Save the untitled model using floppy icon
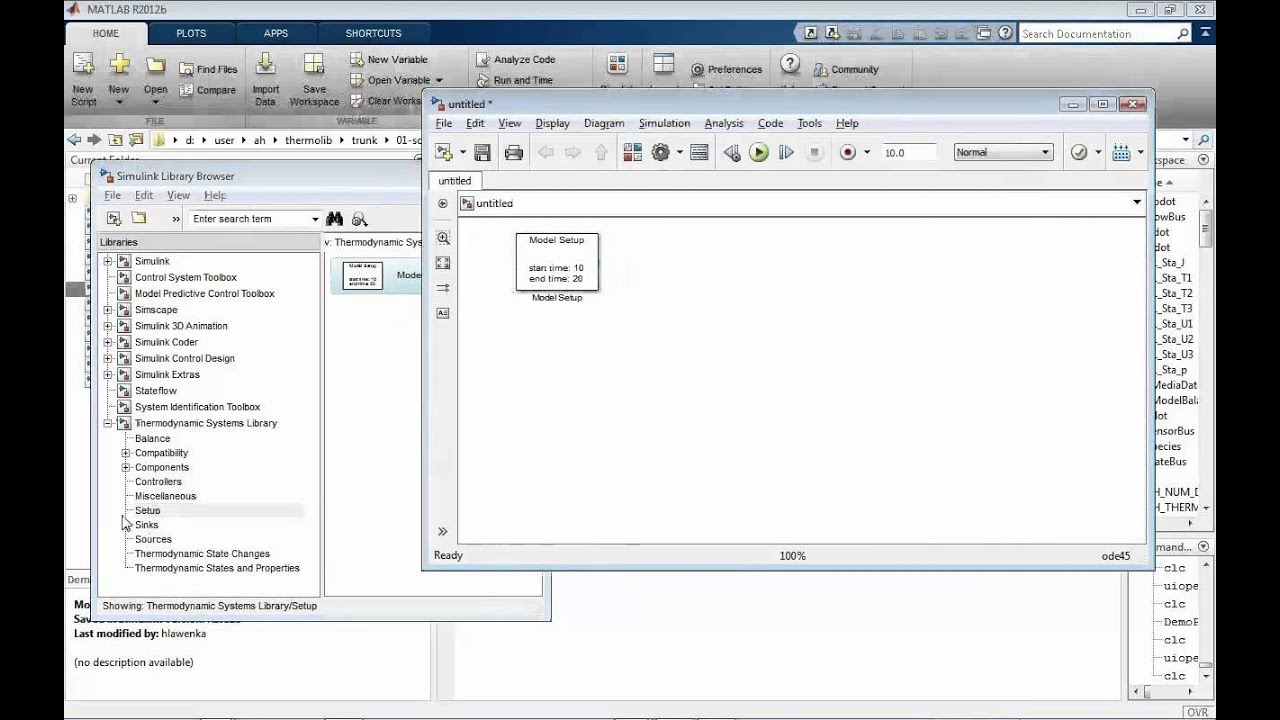 (x=482, y=153)
